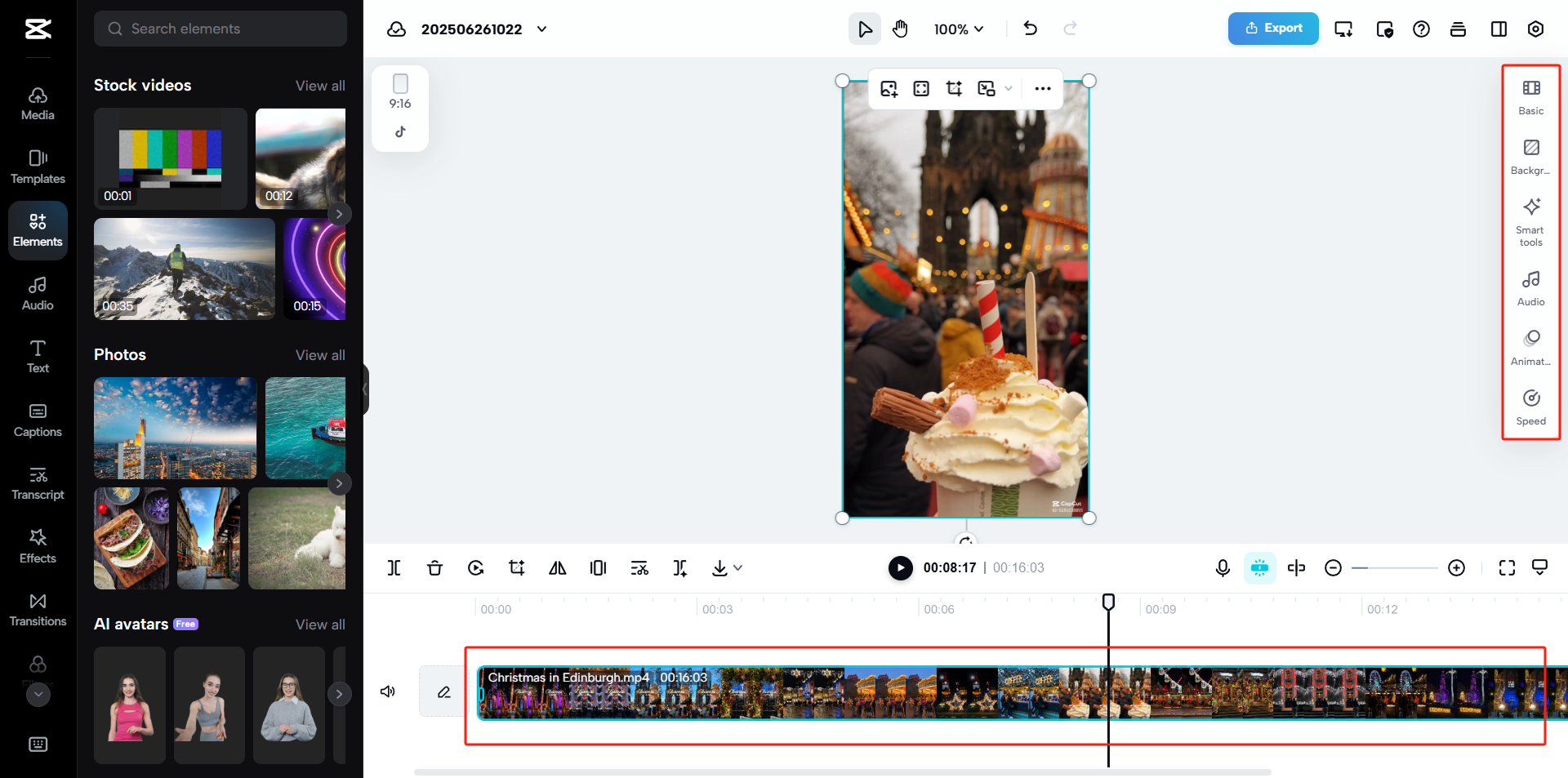Click the Export button

[1272, 28]
